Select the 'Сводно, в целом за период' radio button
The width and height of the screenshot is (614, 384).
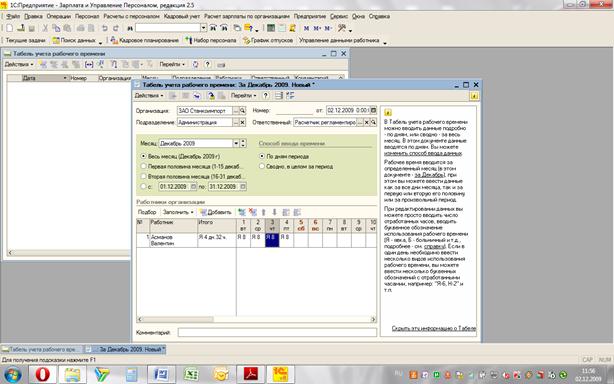pyautogui.click(x=262, y=166)
